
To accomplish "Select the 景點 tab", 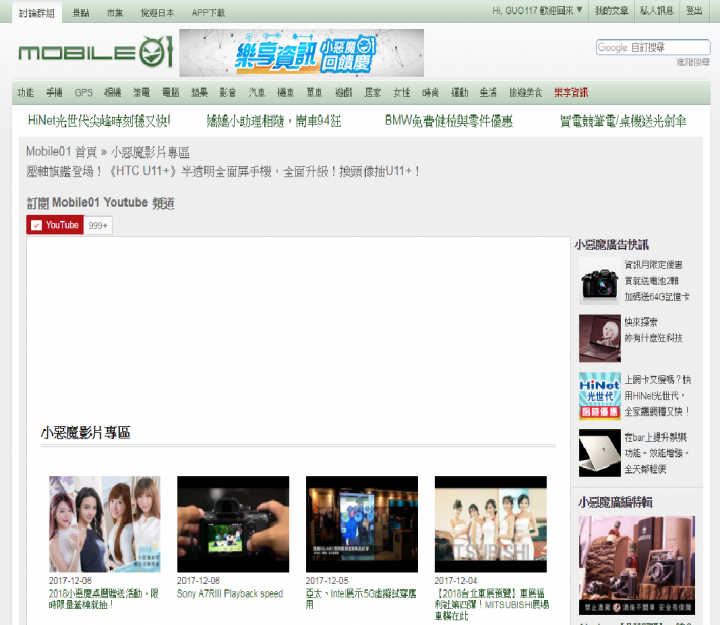I will point(81,13).
